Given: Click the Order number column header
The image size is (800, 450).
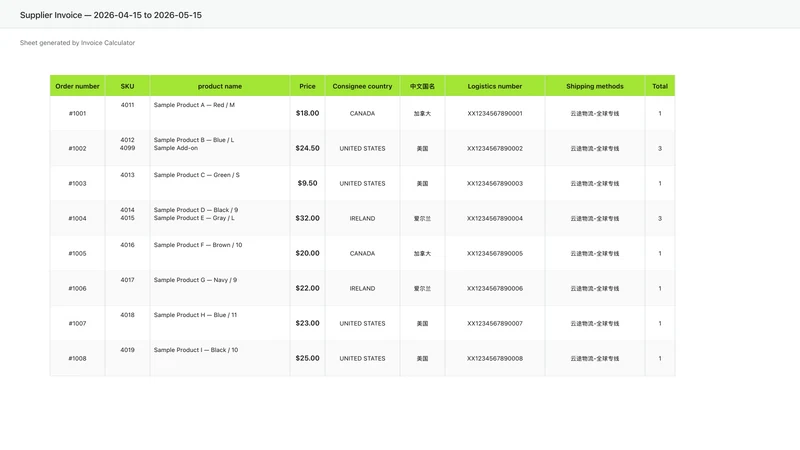Looking at the screenshot, I should [x=78, y=86].
